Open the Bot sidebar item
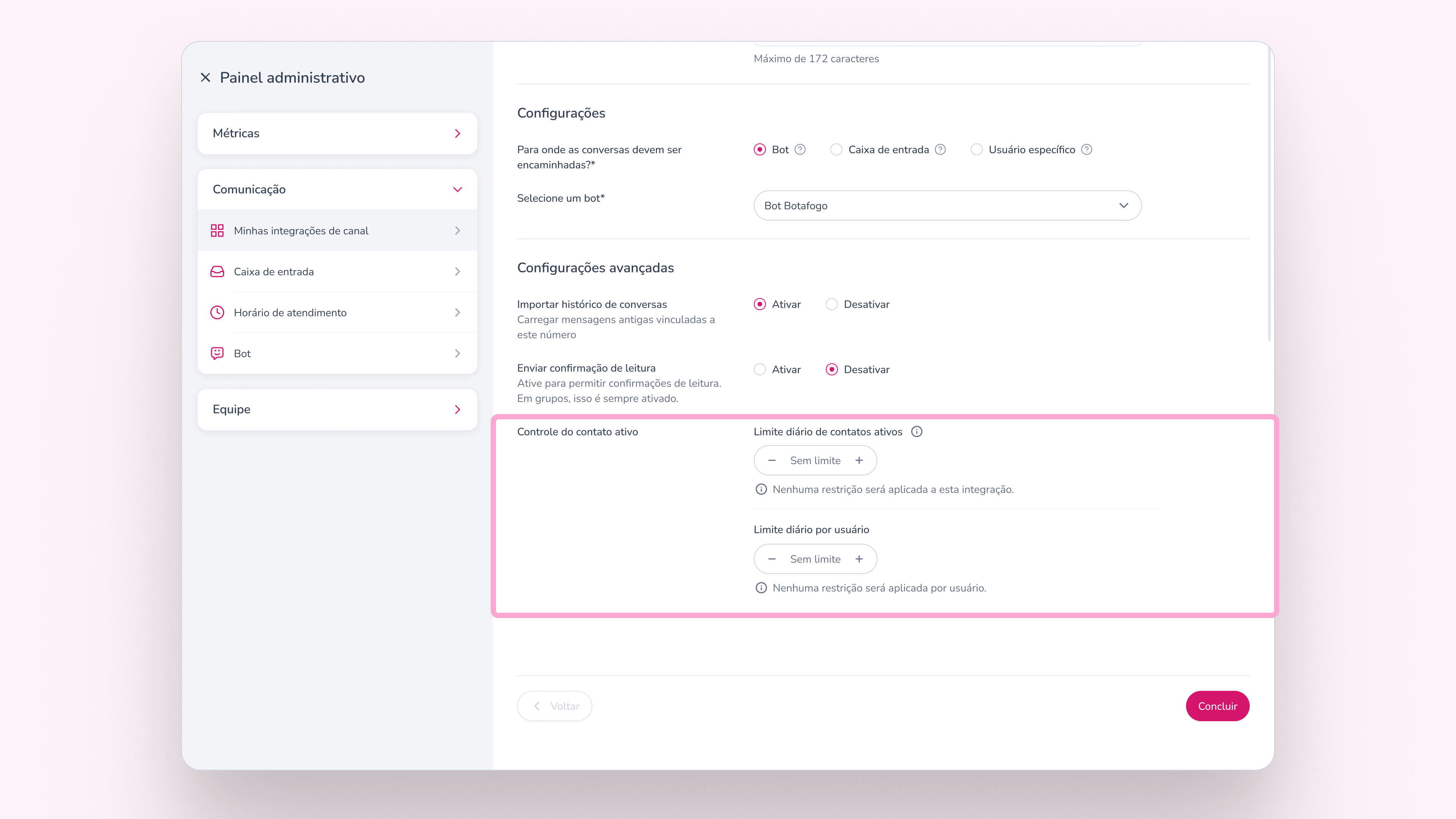Screen dimensions: 1456x819 click(x=337, y=353)
